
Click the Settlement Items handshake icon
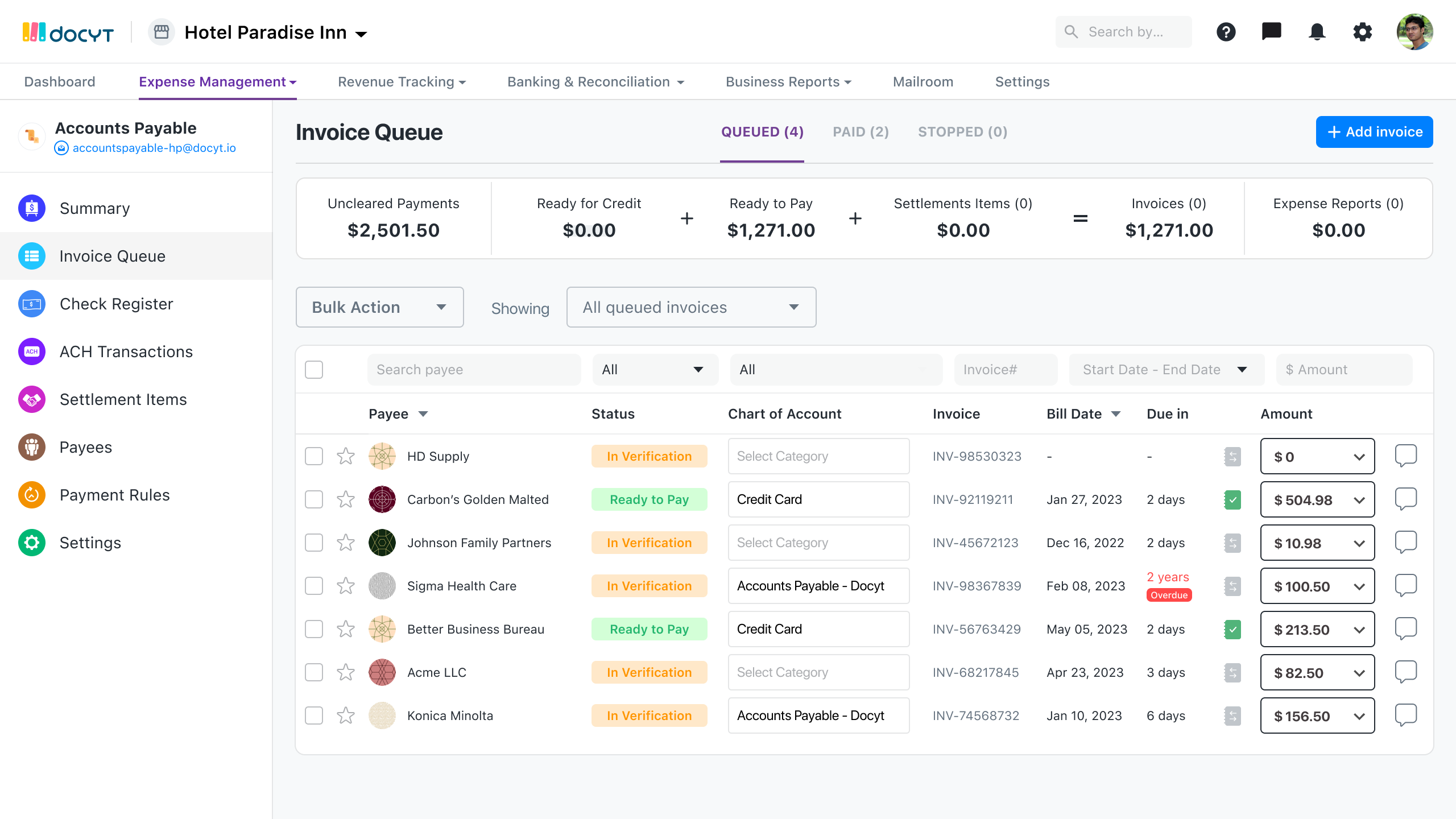point(31,399)
